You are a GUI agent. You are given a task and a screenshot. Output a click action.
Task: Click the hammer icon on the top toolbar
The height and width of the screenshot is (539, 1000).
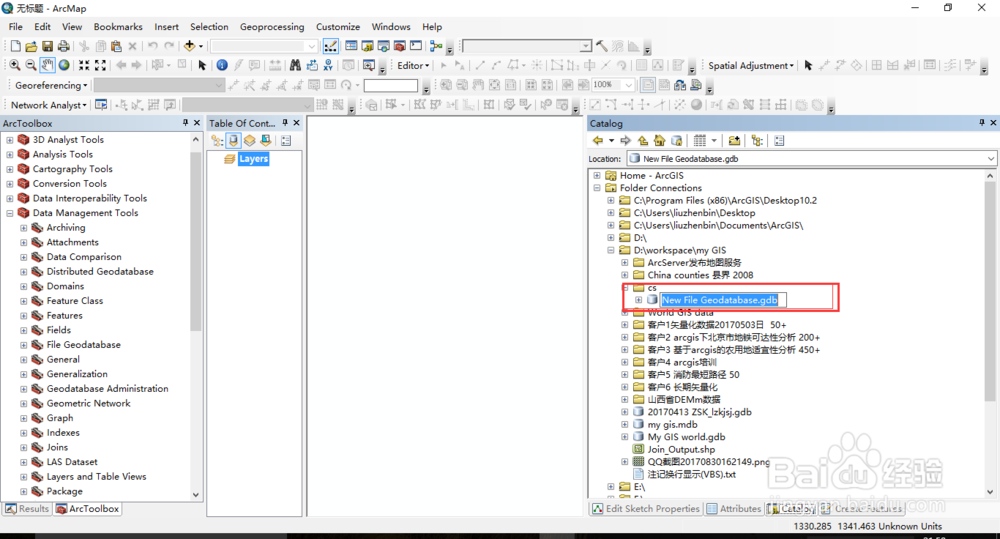coord(601,46)
